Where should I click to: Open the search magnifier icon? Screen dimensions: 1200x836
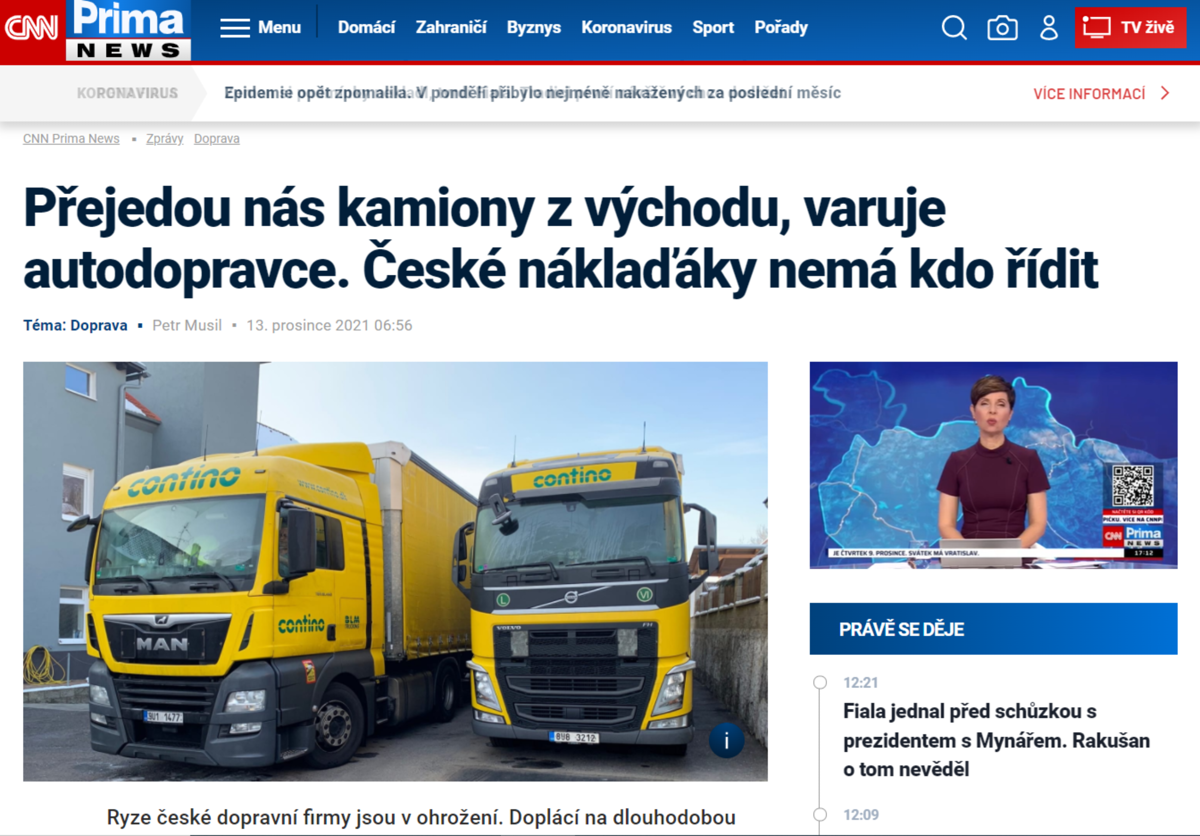click(x=954, y=28)
